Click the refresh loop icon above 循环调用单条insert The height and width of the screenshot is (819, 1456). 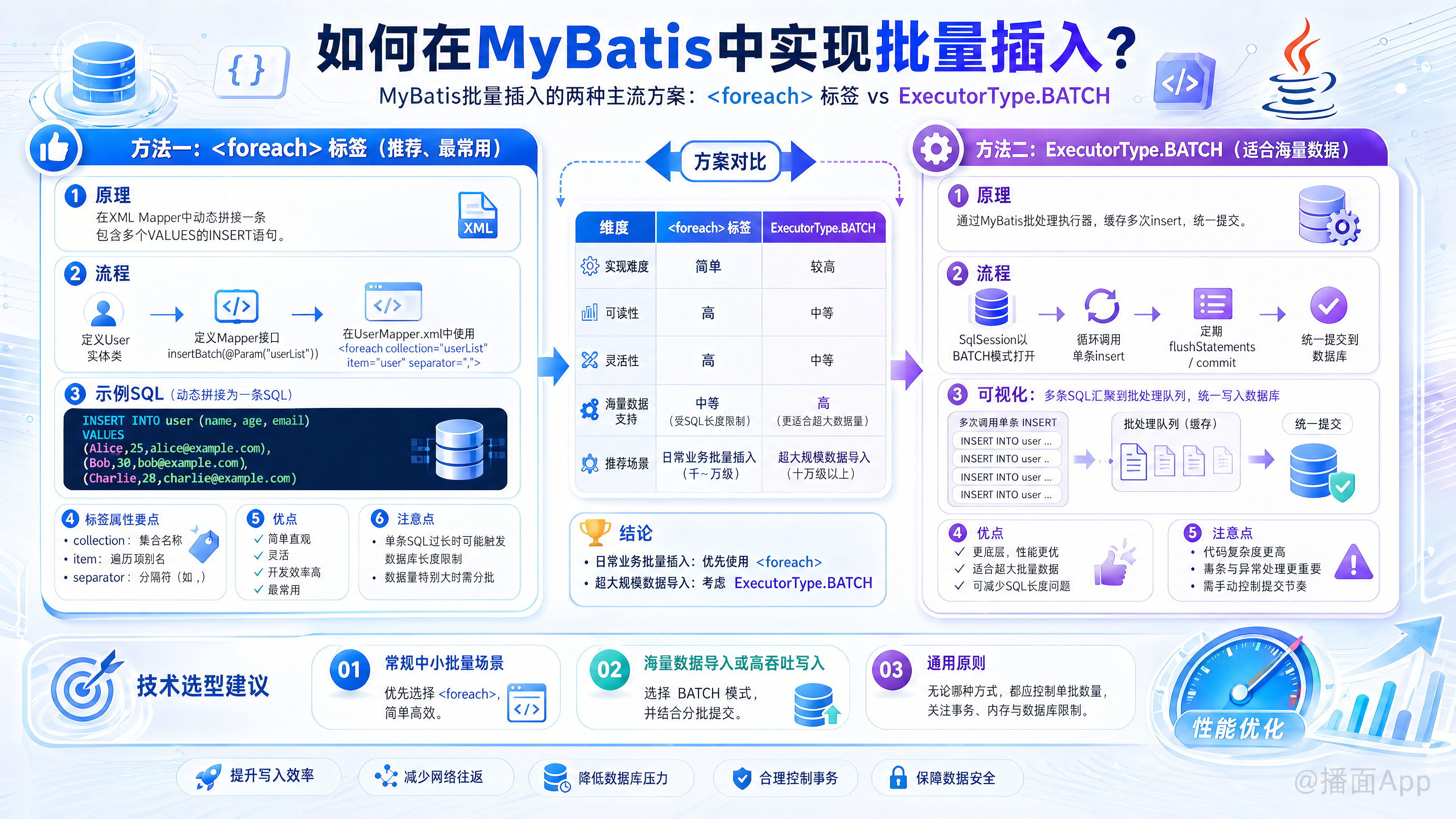pos(1101,306)
